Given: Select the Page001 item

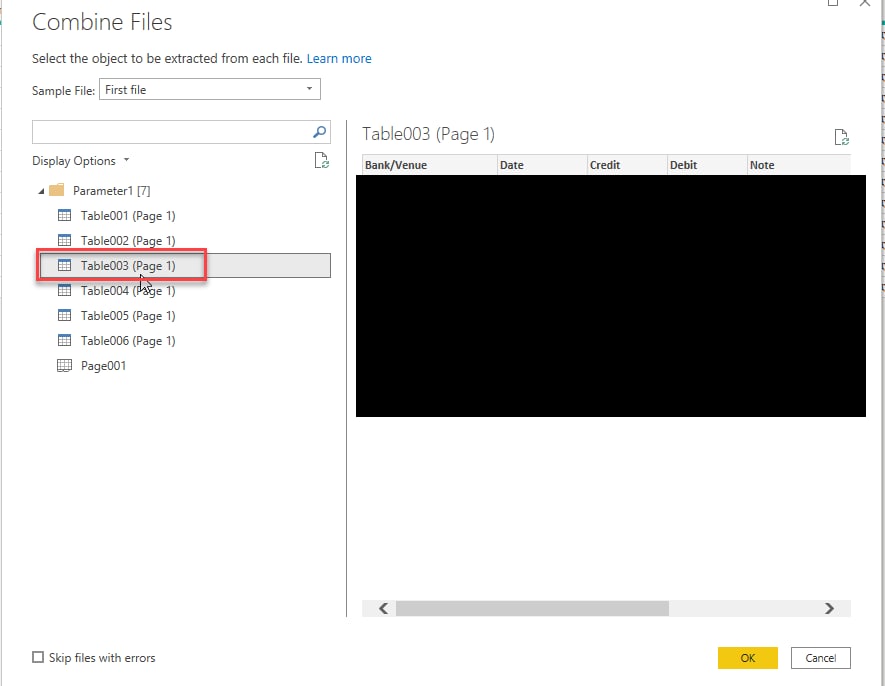Looking at the screenshot, I should pyautogui.click(x=103, y=366).
